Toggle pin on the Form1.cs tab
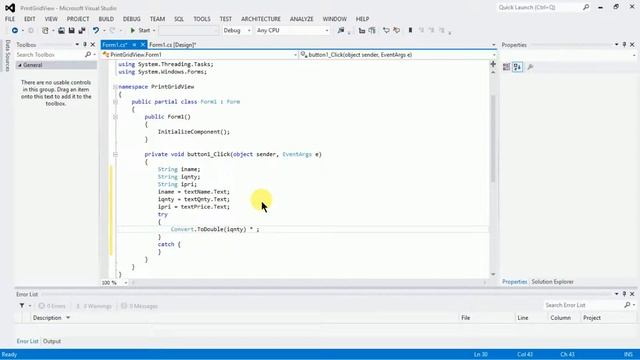This screenshot has height=360, width=640. (x=134, y=44)
